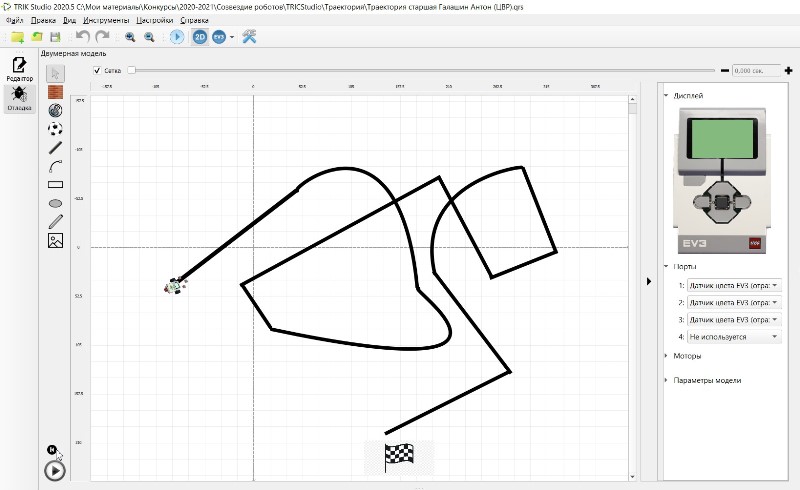800x490 pixels.
Task: Switch to Отладка debug mode
Action: [x=19, y=98]
